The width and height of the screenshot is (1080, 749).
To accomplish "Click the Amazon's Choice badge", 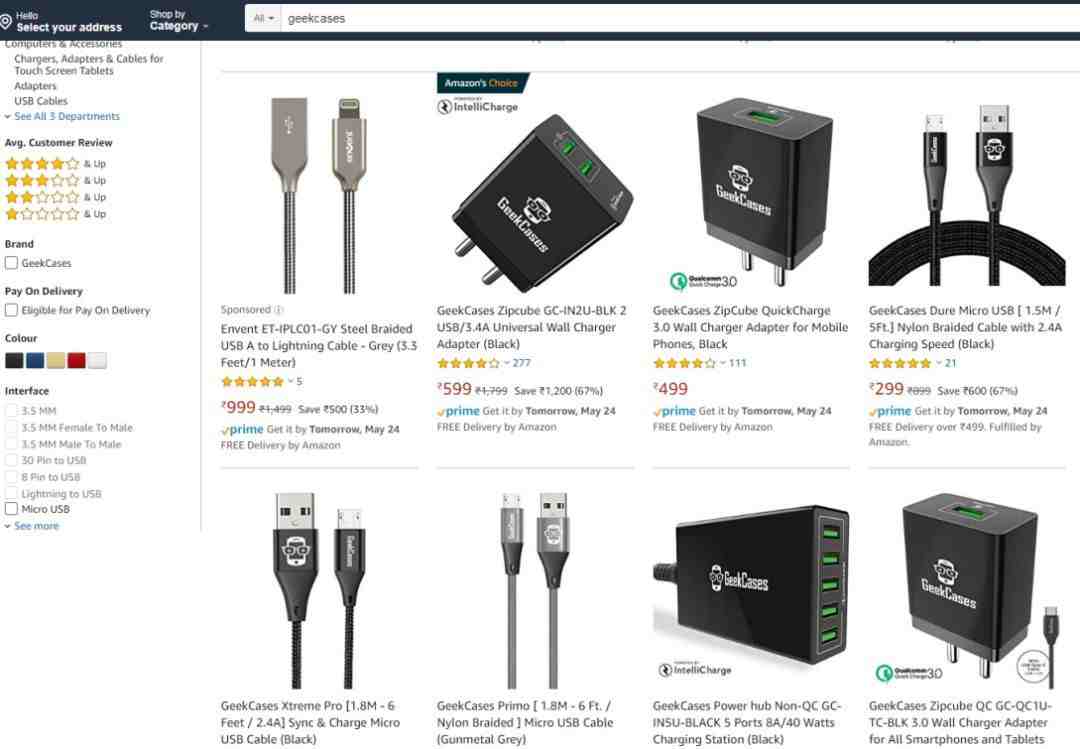I will [481, 83].
